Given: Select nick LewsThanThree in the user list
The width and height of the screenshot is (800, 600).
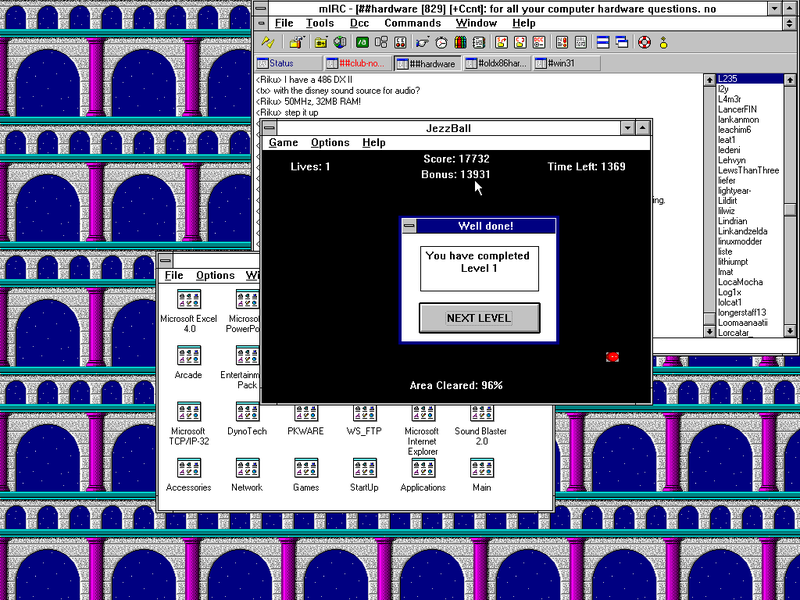Looking at the screenshot, I should point(748,170).
